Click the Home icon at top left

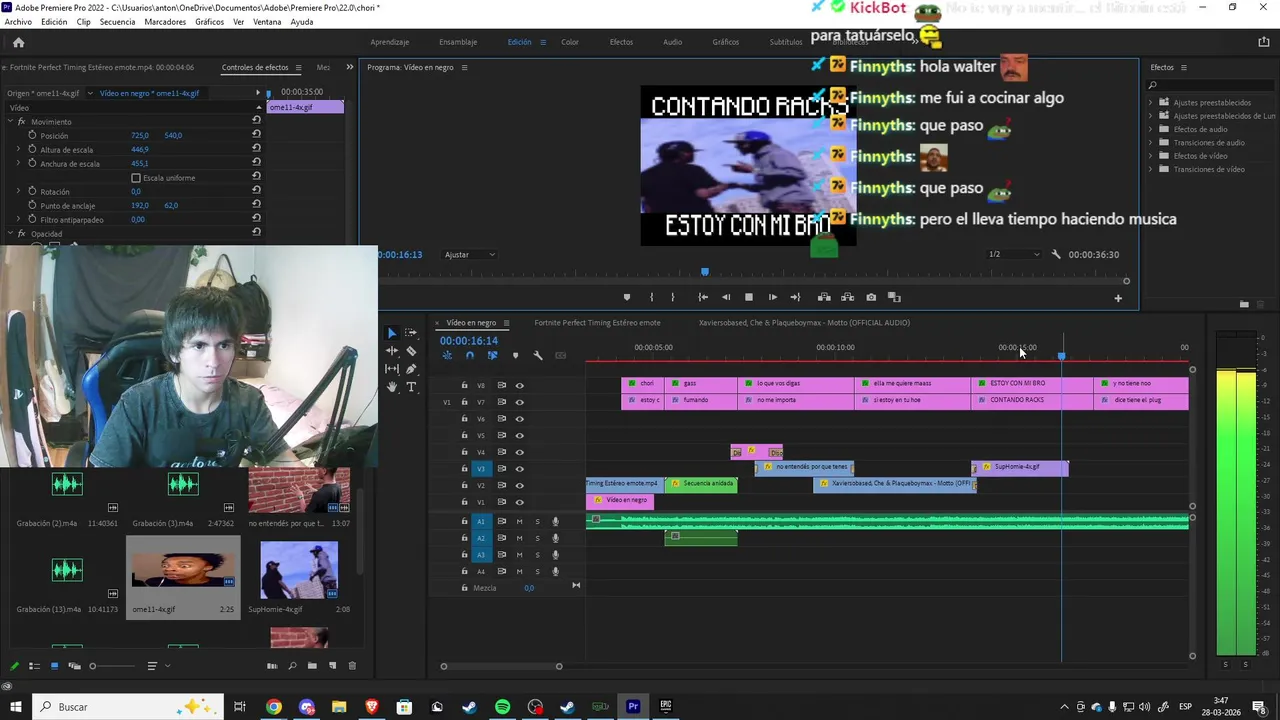tap(18, 42)
